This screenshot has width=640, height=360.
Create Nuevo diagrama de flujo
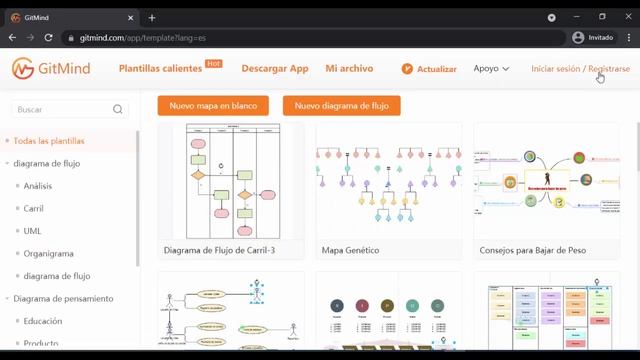[342, 106]
